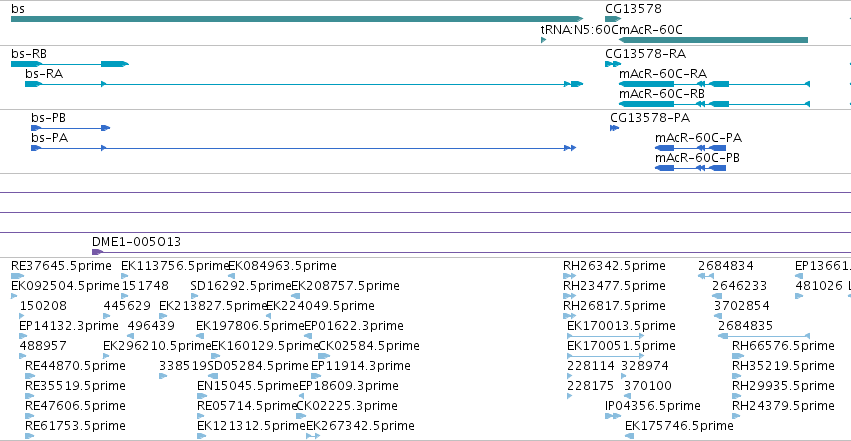
Task: Select EST EK092504.5prime
Action: pyautogui.click(x=65, y=286)
